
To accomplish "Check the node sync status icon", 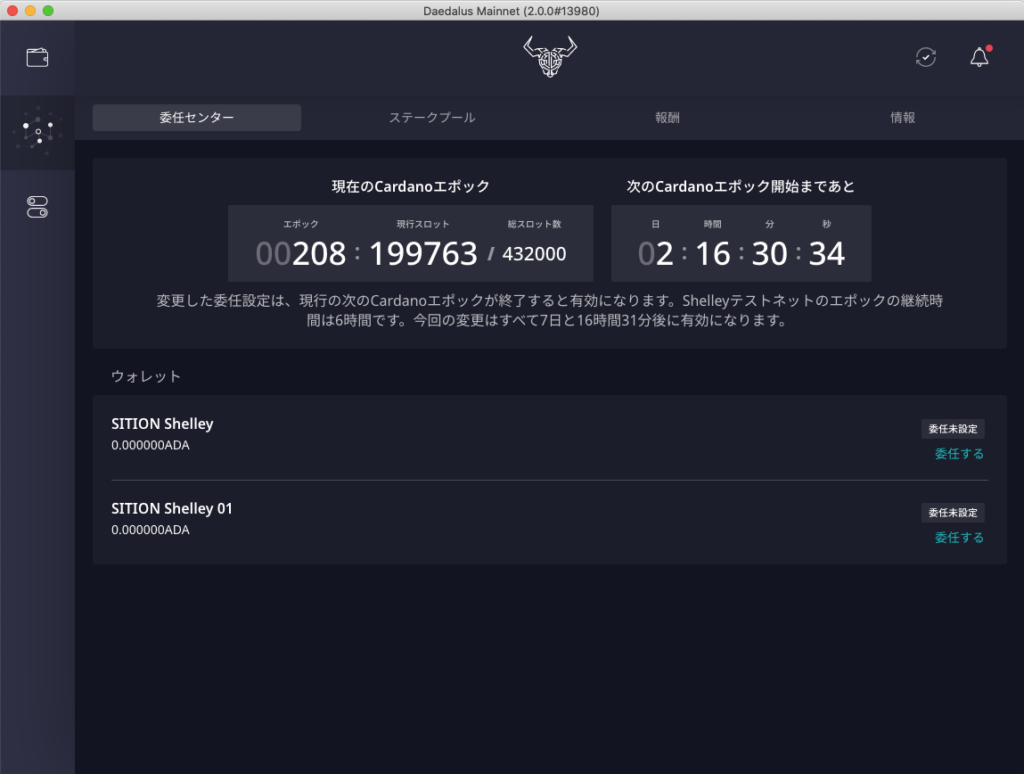I will tap(926, 57).
